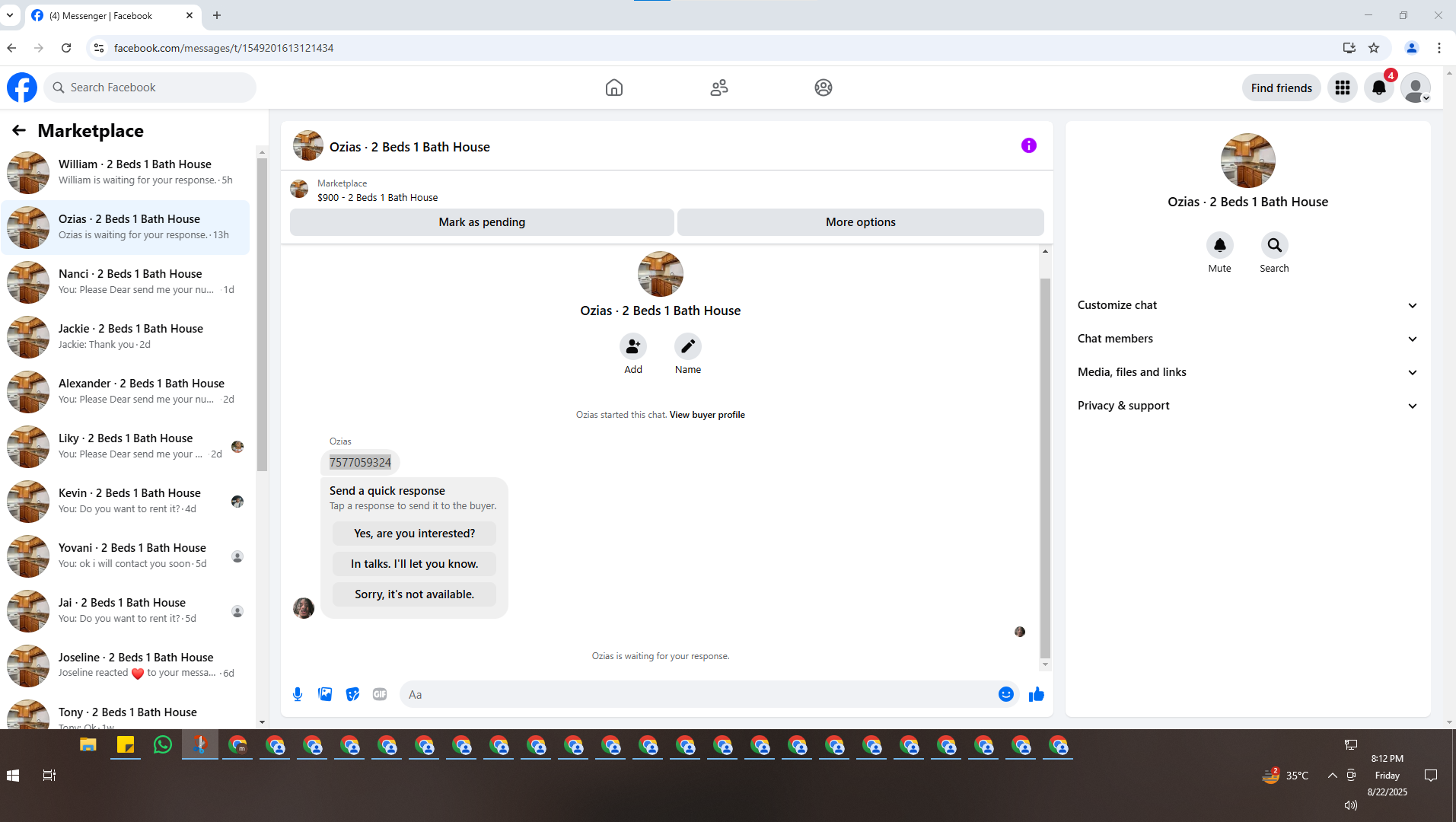
Task: Search in conversation using magnifier icon
Action: pos(1274,245)
